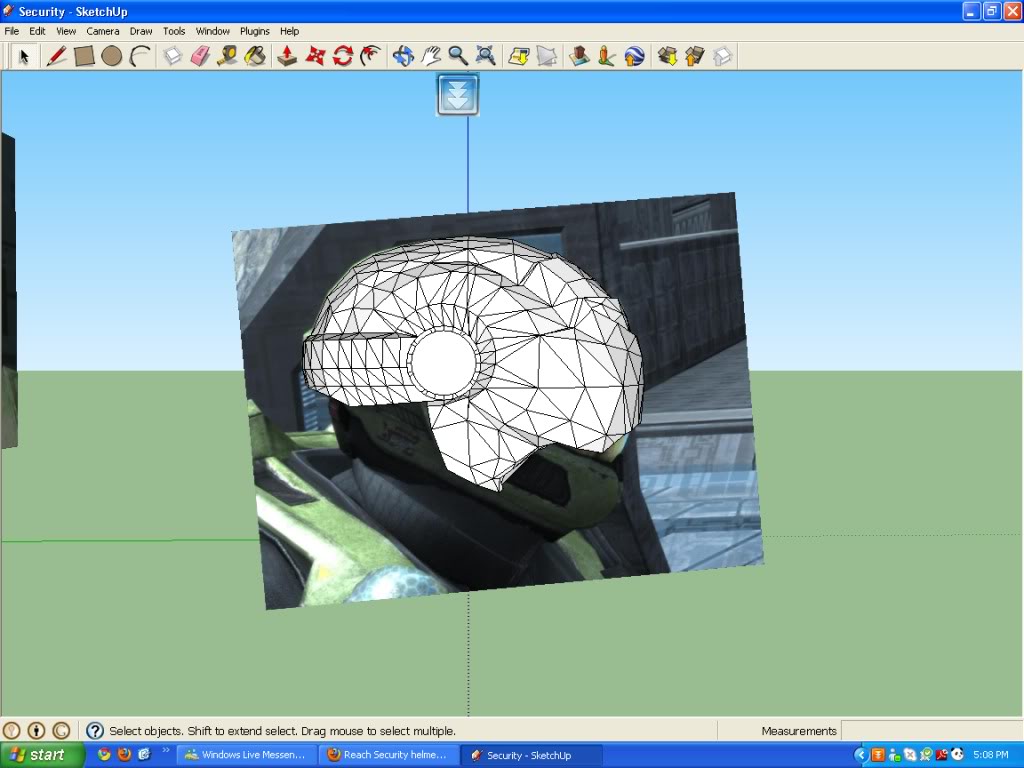
Task: Open the Edit menu
Action: point(37,31)
